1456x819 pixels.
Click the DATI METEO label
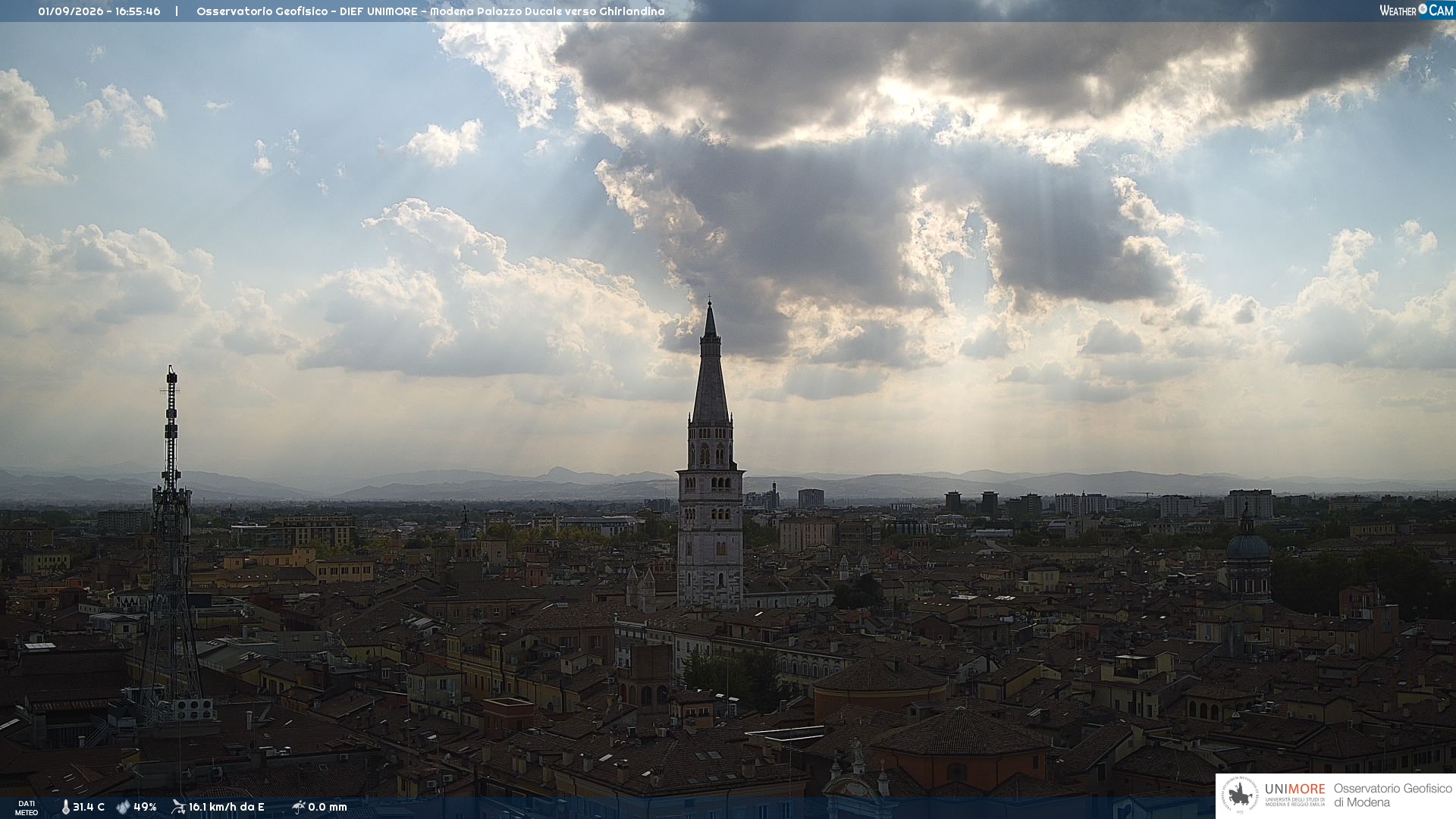coord(27,808)
